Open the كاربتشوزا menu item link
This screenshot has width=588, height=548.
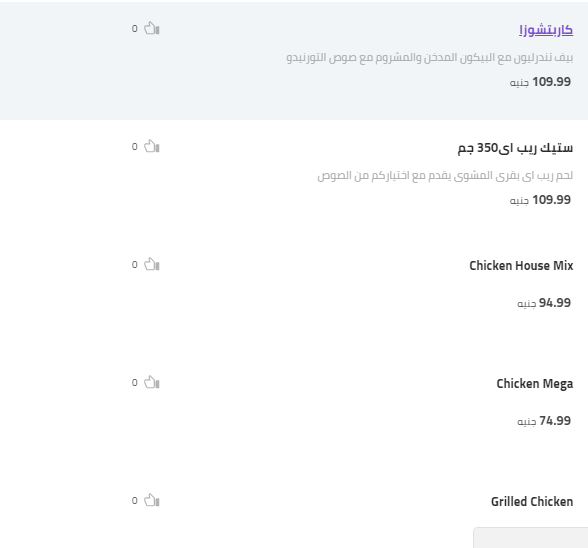point(546,30)
